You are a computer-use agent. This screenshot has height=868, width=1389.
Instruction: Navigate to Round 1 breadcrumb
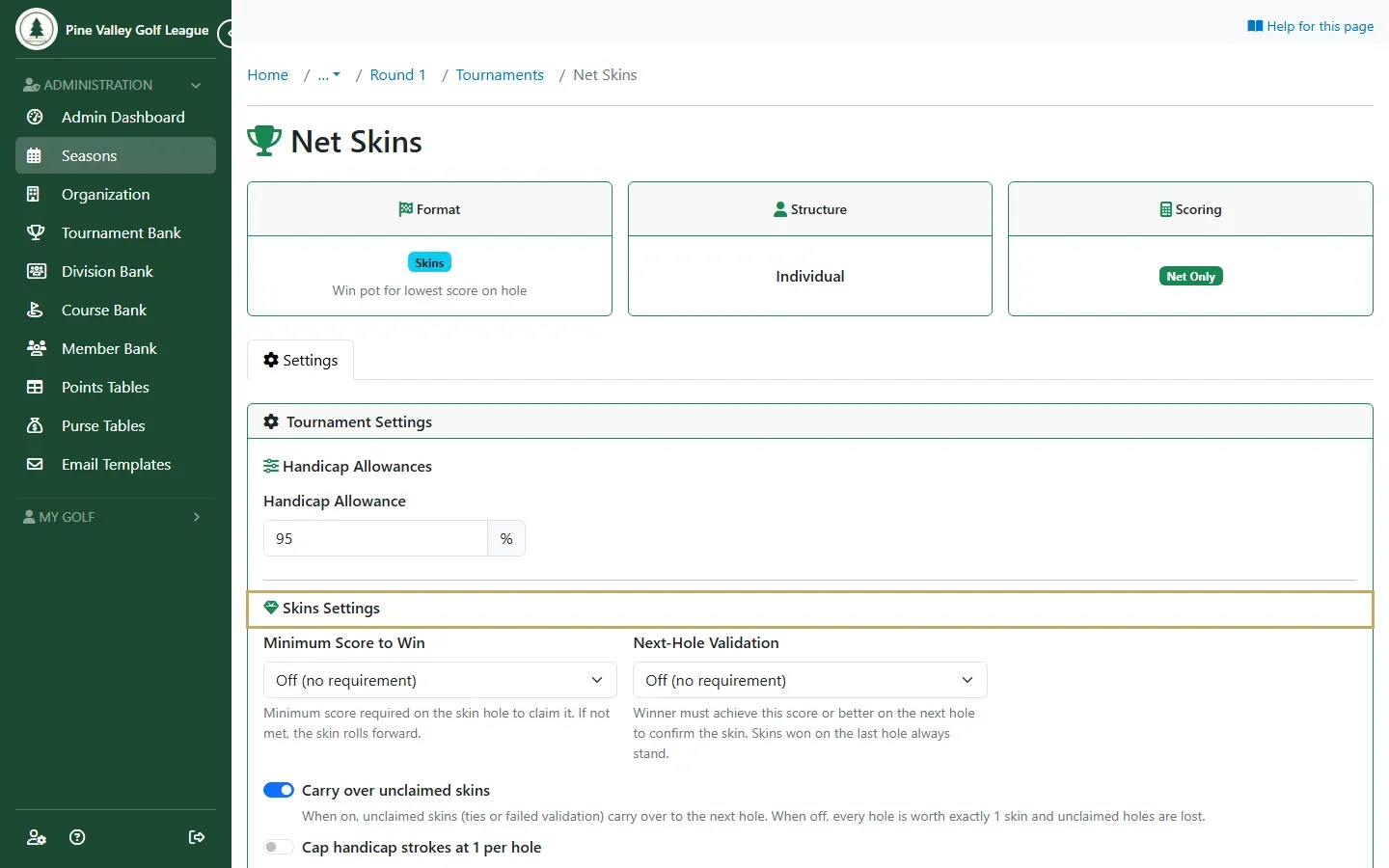(x=398, y=75)
